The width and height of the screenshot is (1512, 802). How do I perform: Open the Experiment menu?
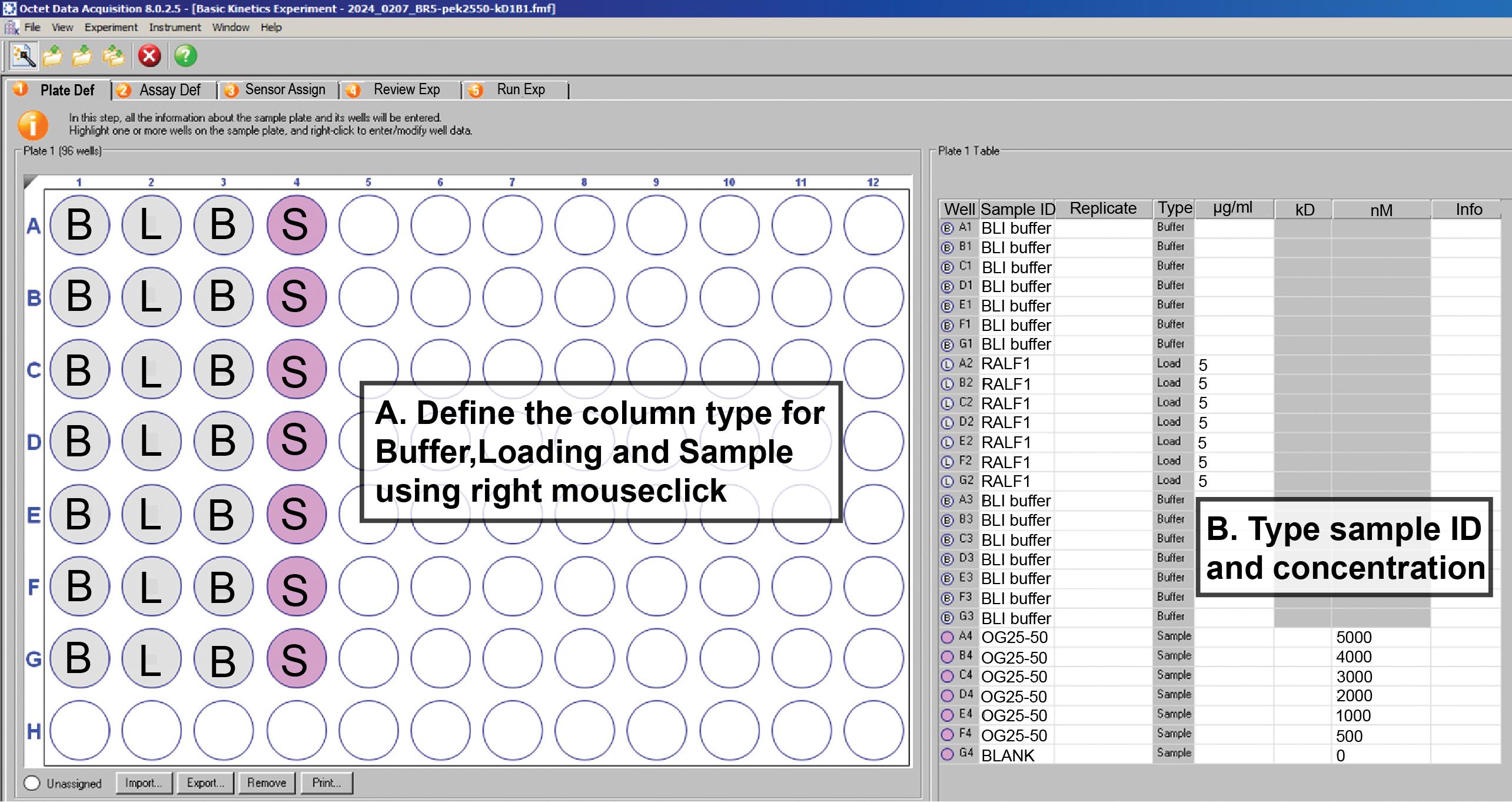[x=111, y=27]
